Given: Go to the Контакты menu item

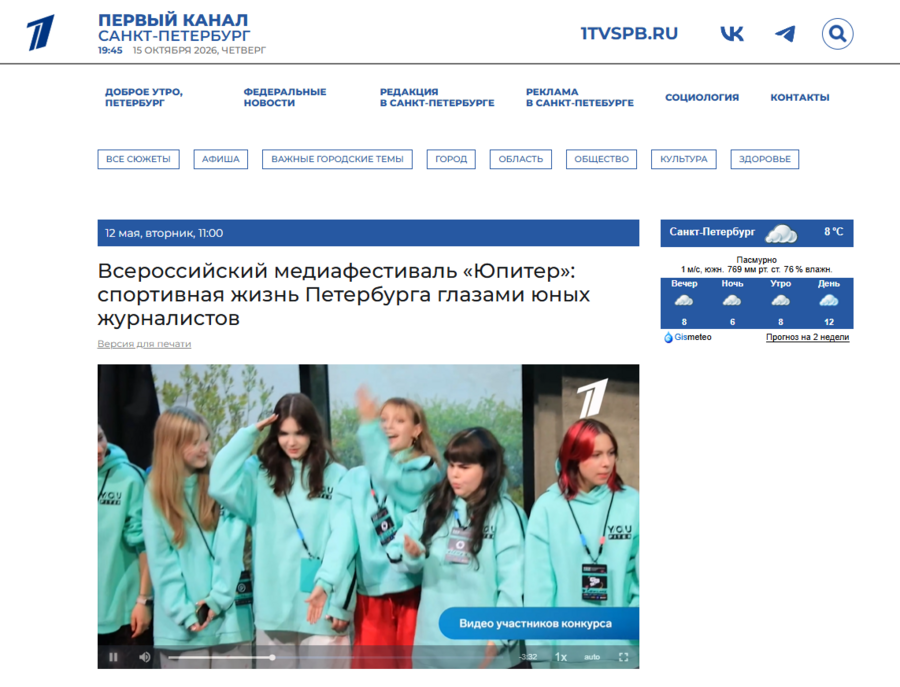Looking at the screenshot, I should [800, 98].
